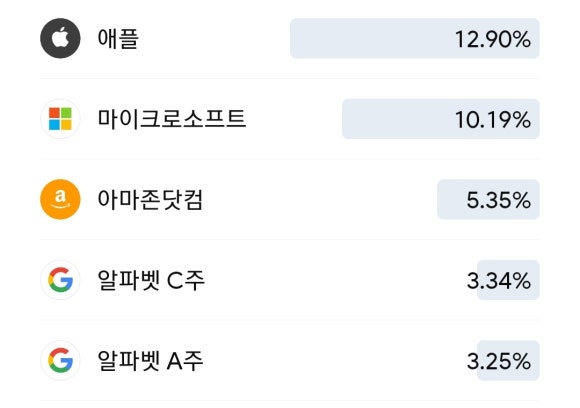Select the 12.90% weight bar
Image resolution: width=580 pixels, height=408 pixels.
tap(415, 38)
